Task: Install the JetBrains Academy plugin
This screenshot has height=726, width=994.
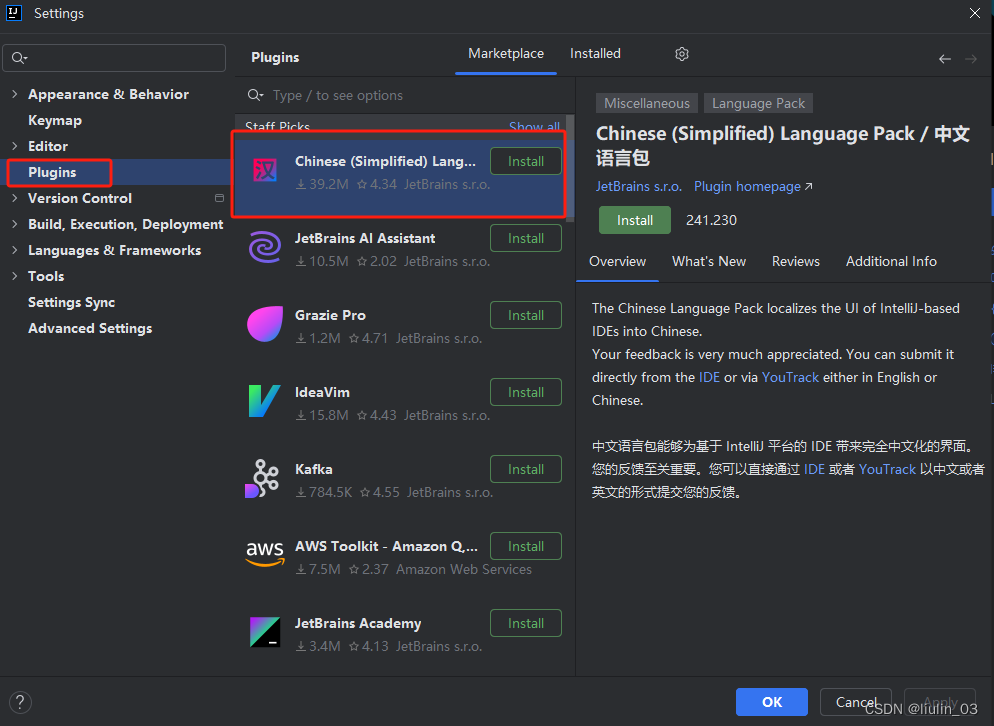Action: tap(526, 623)
